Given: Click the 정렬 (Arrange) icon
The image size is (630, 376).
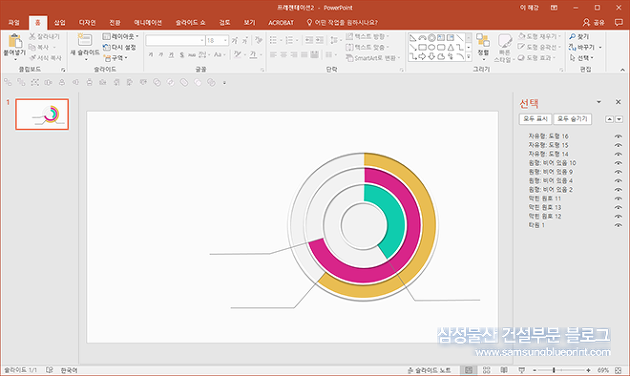Looking at the screenshot, I should (x=483, y=41).
